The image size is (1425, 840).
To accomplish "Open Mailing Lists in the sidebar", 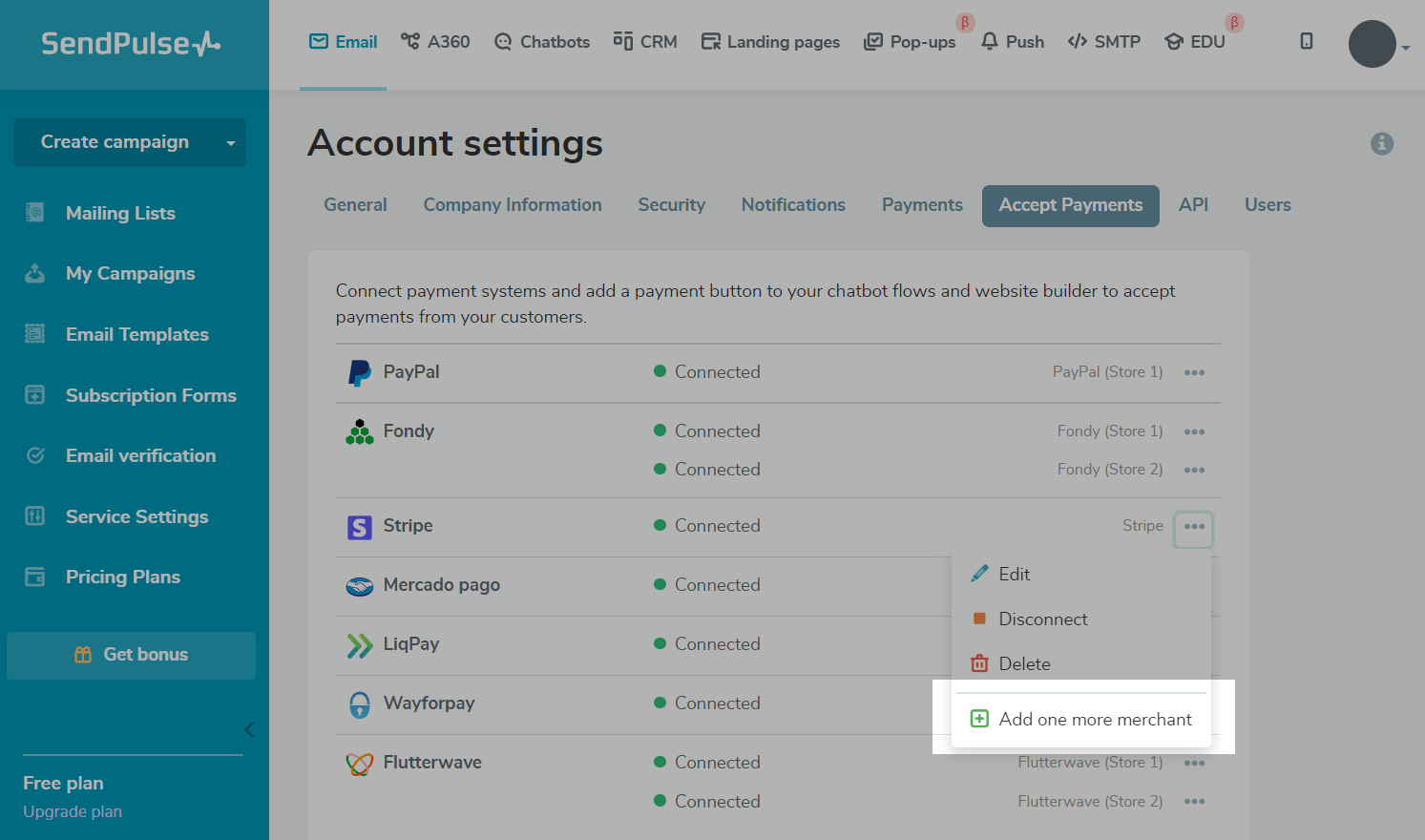I will [120, 213].
